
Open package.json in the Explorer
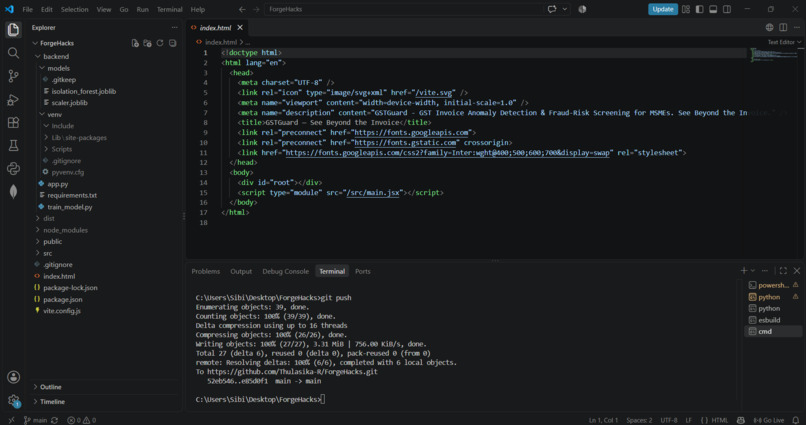(x=63, y=299)
